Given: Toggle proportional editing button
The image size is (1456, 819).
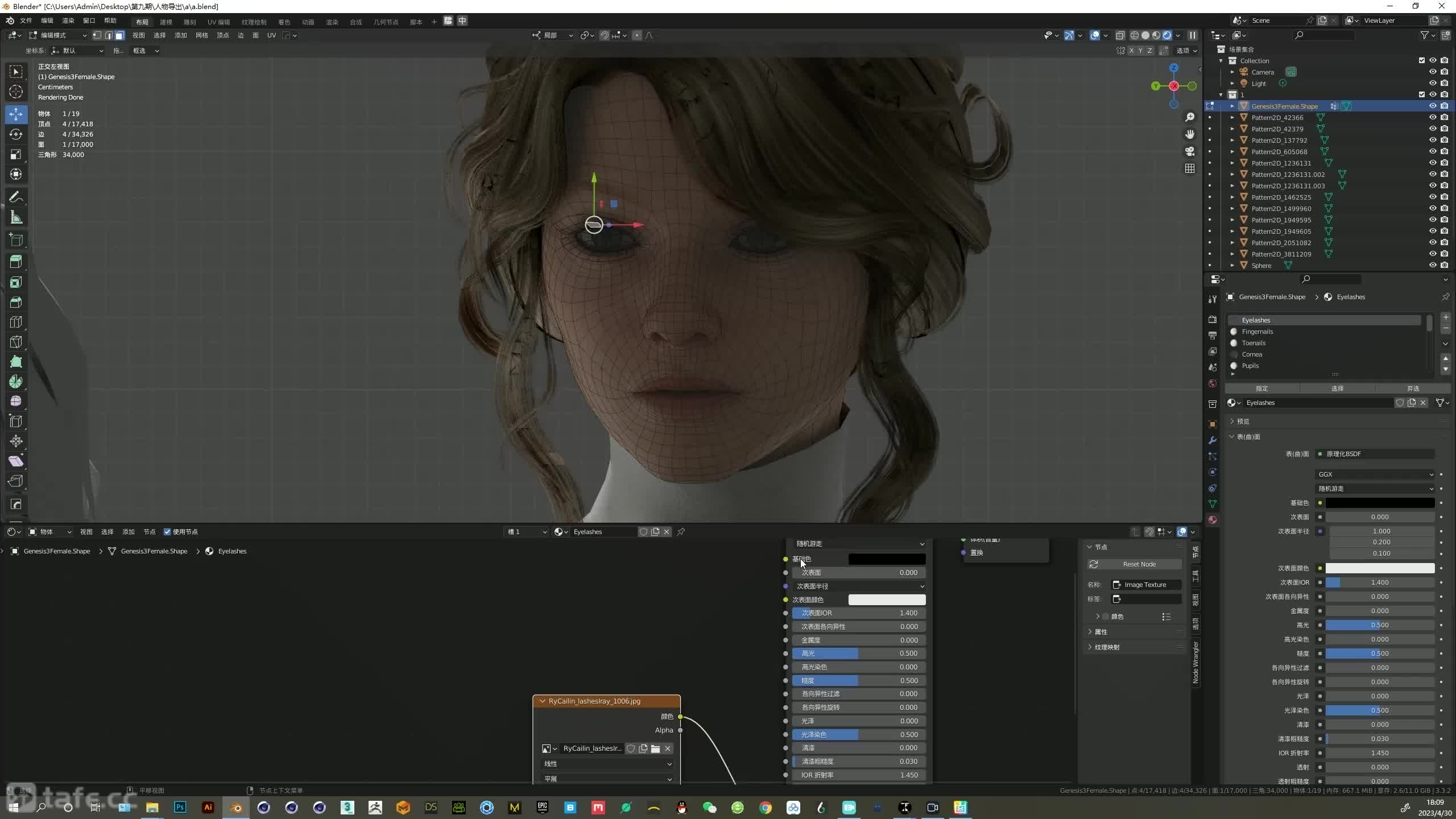Looking at the screenshot, I should (636, 35).
